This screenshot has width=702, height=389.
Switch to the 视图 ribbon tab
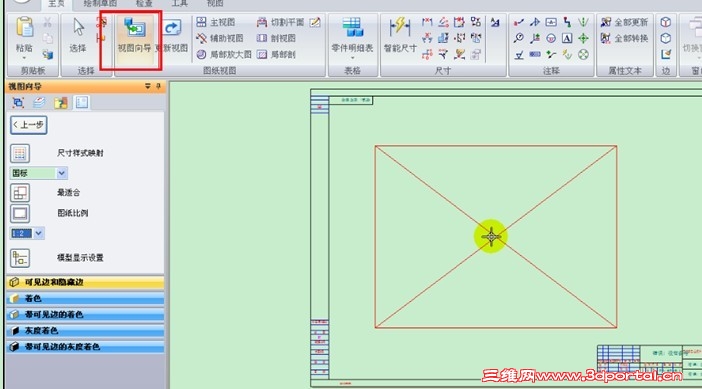(215, 4)
